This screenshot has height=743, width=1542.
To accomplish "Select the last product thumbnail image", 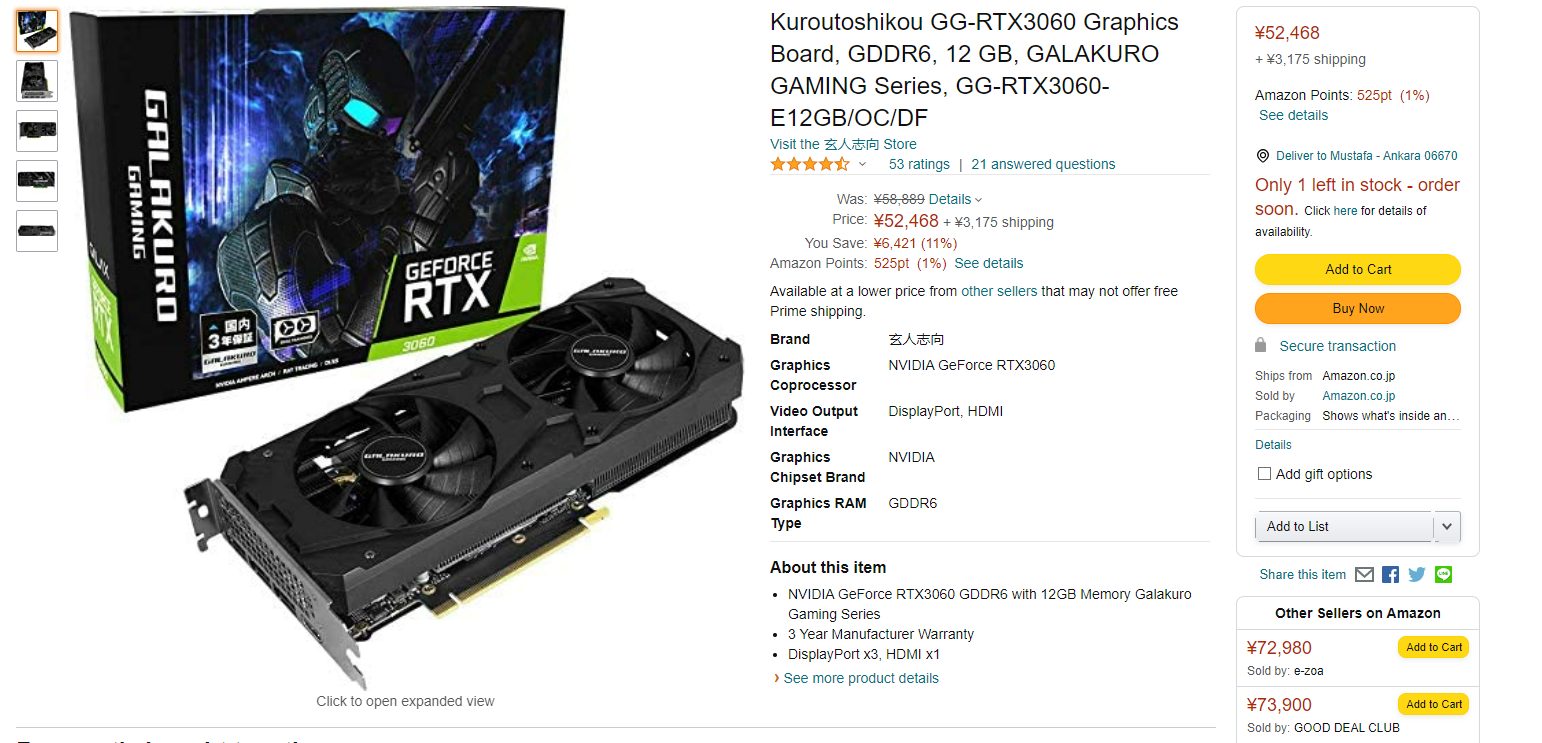I will click(x=37, y=231).
